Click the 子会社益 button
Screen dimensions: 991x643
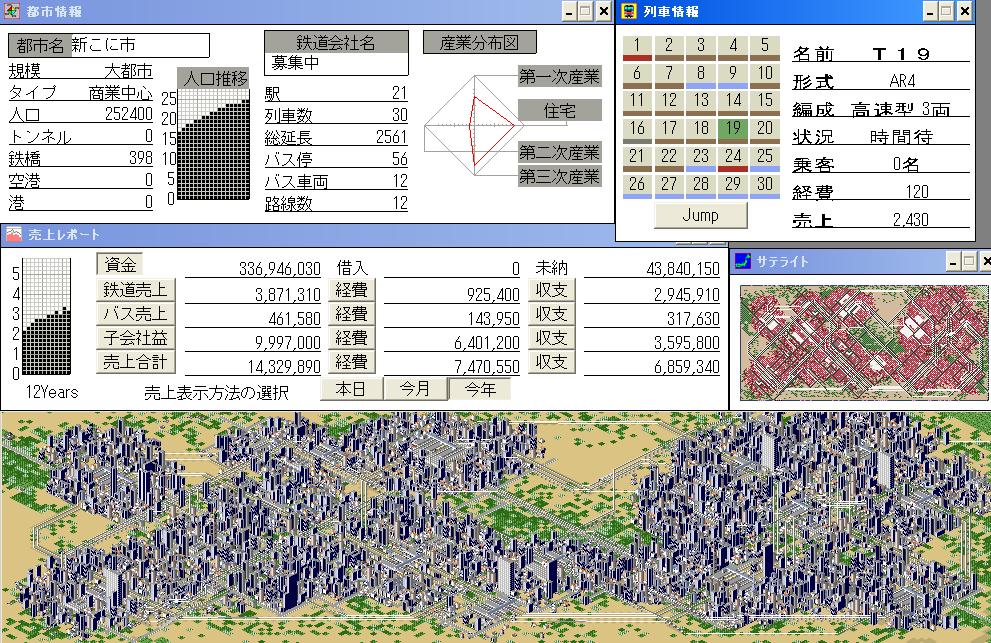(x=135, y=338)
